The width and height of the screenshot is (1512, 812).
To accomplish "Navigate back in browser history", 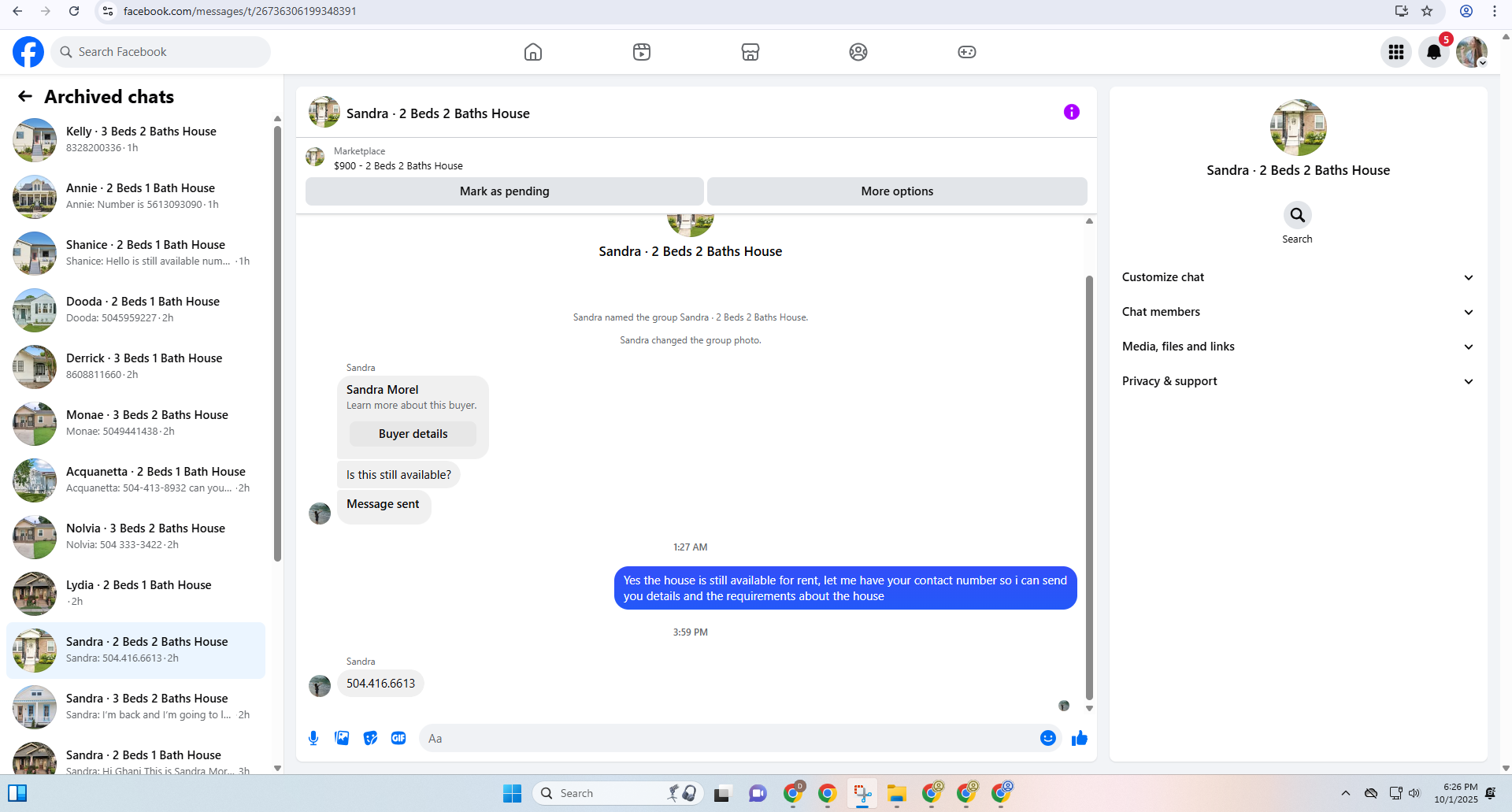I will pyautogui.click(x=17, y=11).
